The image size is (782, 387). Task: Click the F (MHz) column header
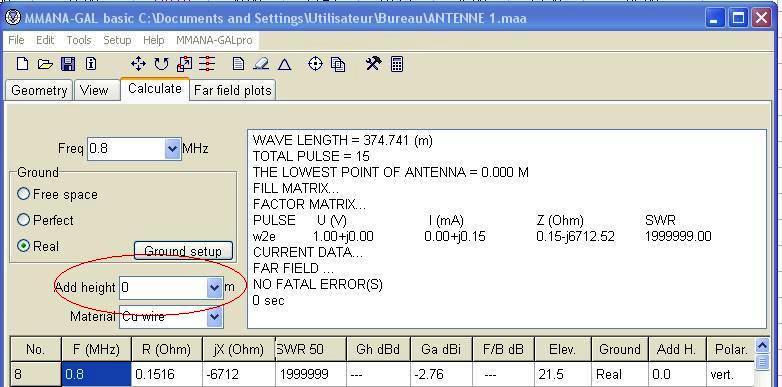(96, 349)
